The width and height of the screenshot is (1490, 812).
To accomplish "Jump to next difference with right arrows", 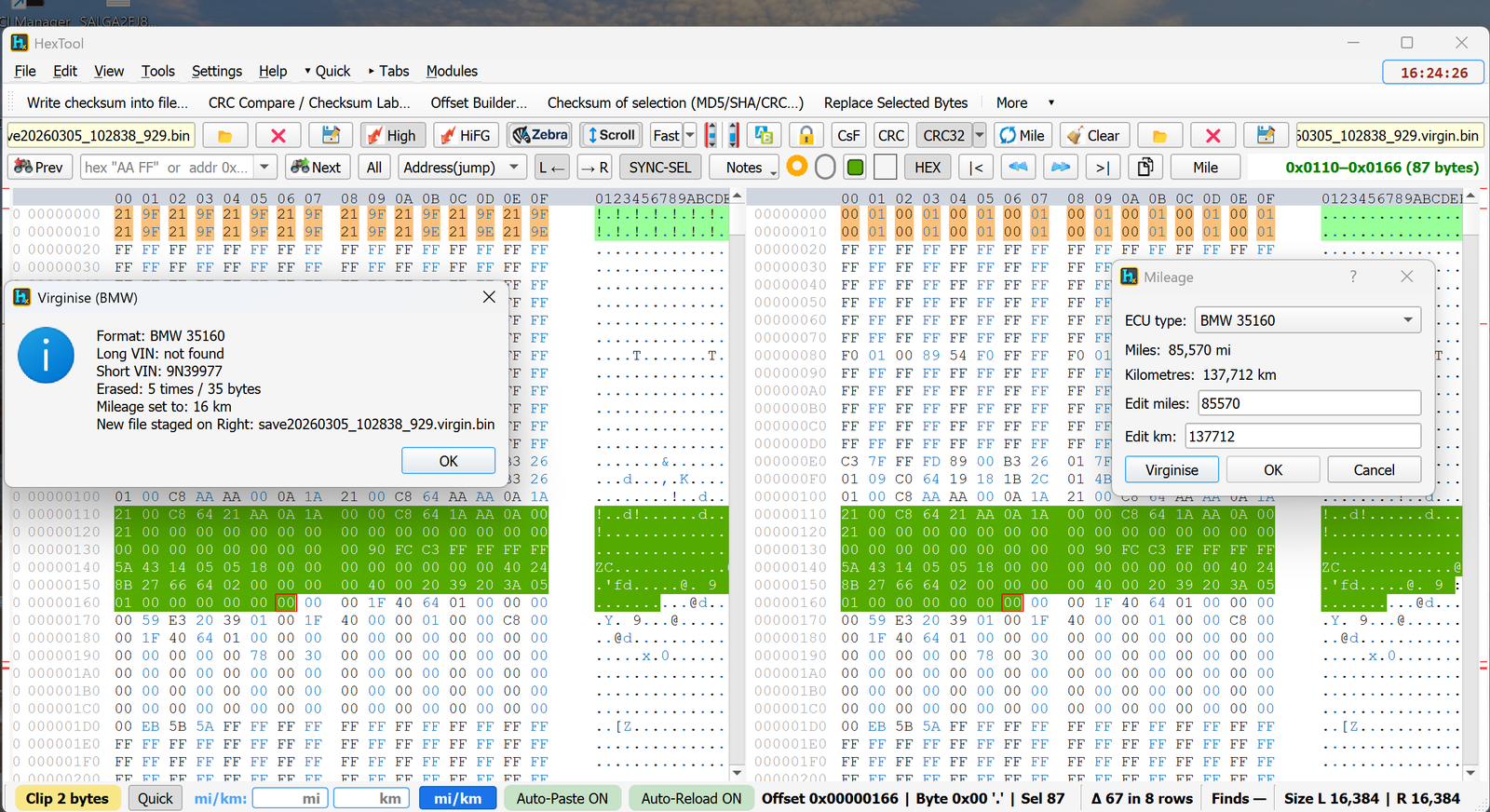I will [1060, 168].
